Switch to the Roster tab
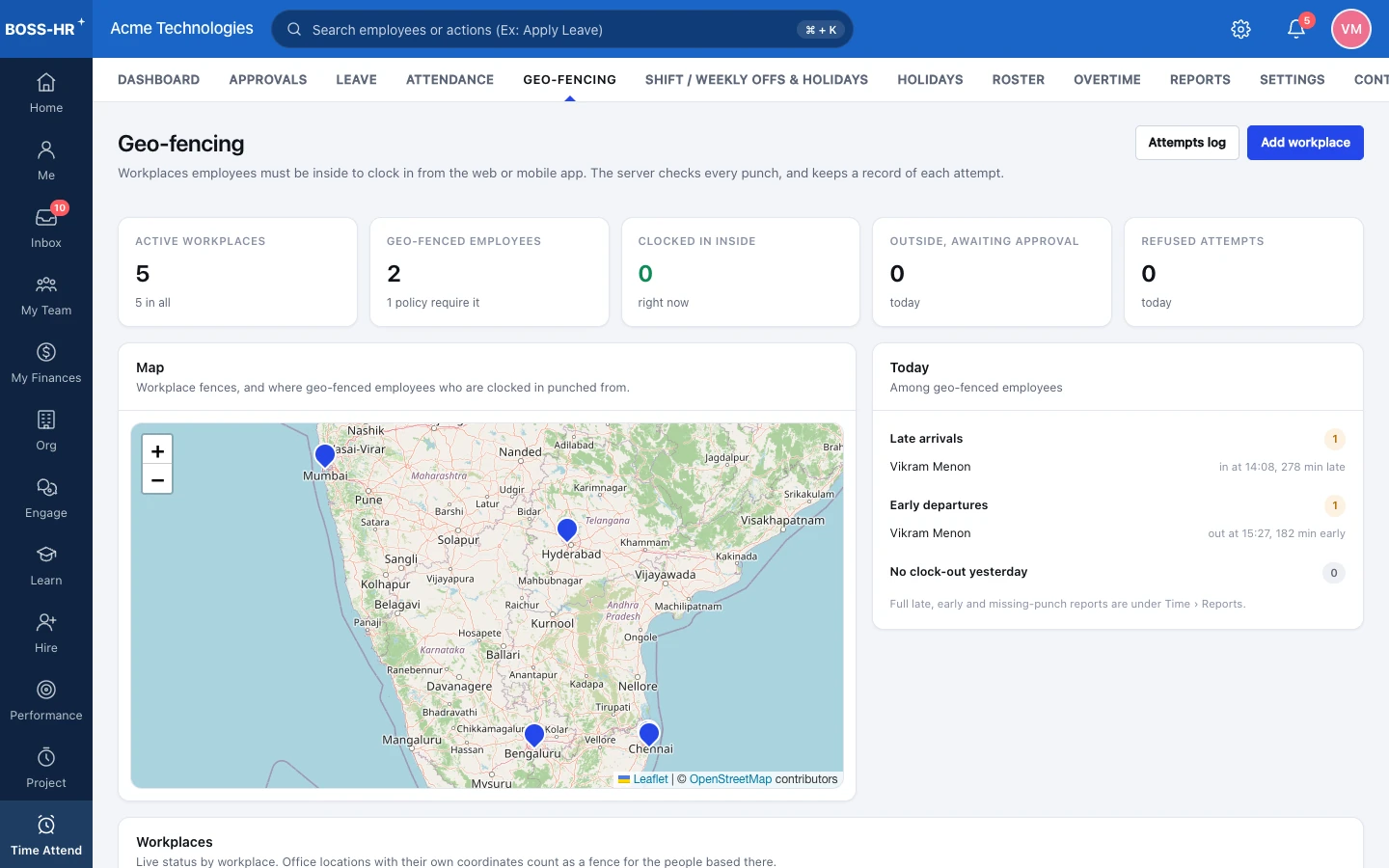 click(x=1019, y=80)
